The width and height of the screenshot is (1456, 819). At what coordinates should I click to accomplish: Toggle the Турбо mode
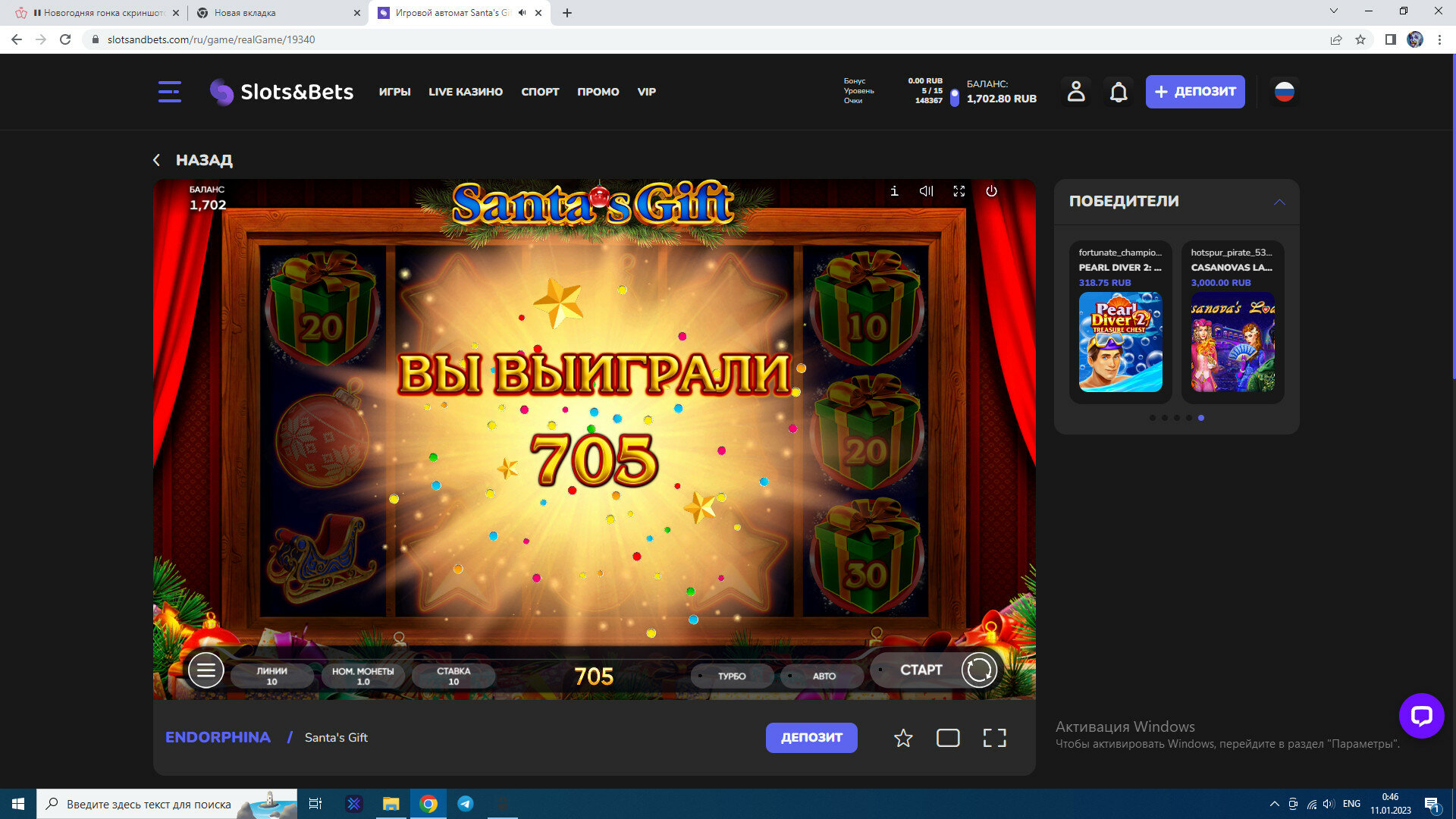[731, 676]
